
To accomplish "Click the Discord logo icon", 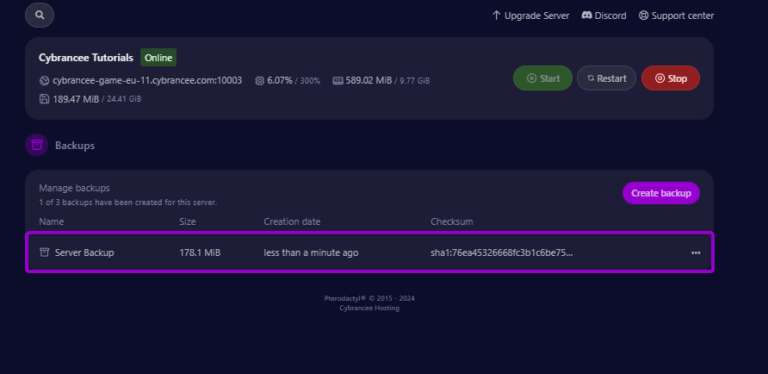I will pyautogui.click(x=586, y=15).
